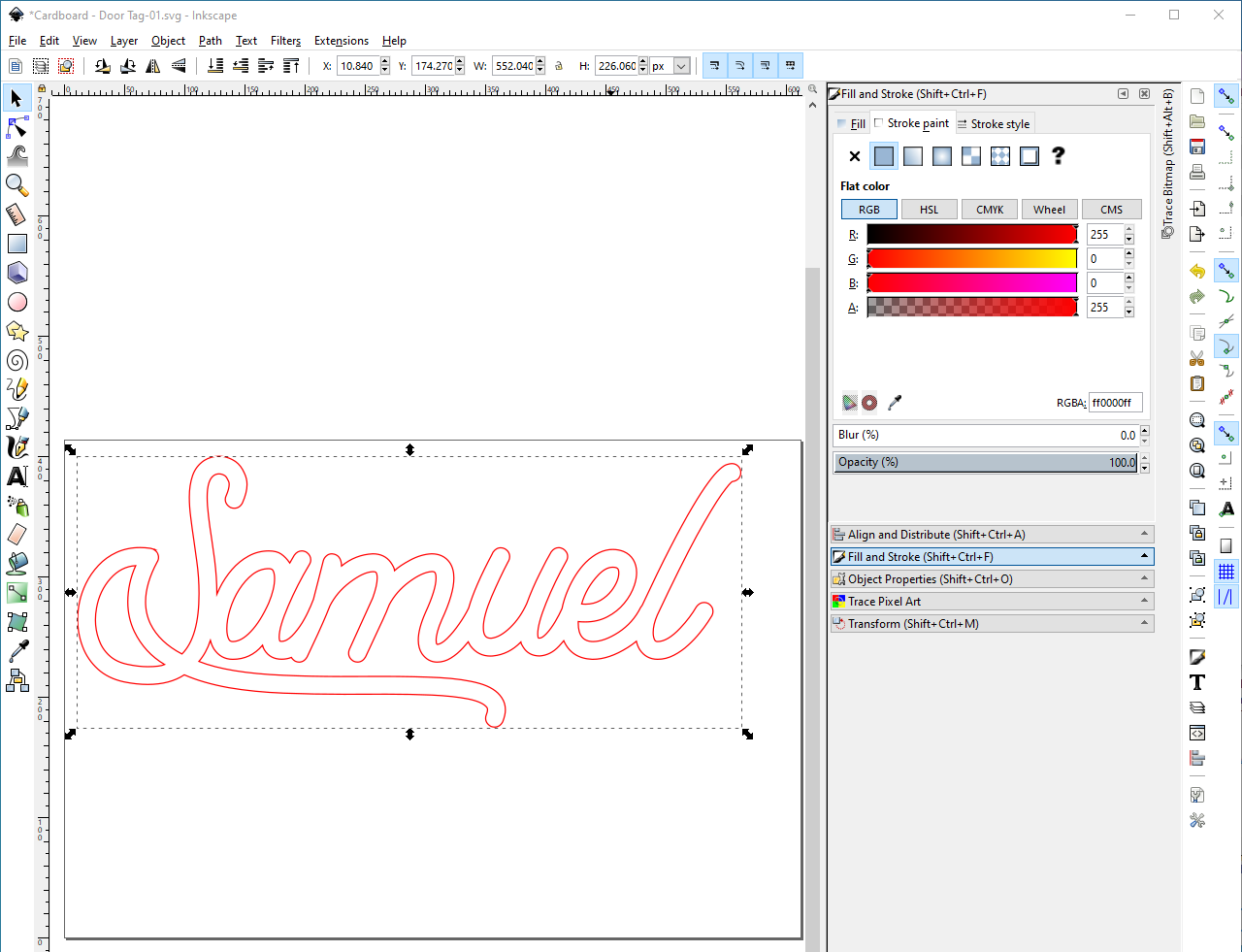
Task: Open the XML editor icon
Action: (x=1197, y=733)
